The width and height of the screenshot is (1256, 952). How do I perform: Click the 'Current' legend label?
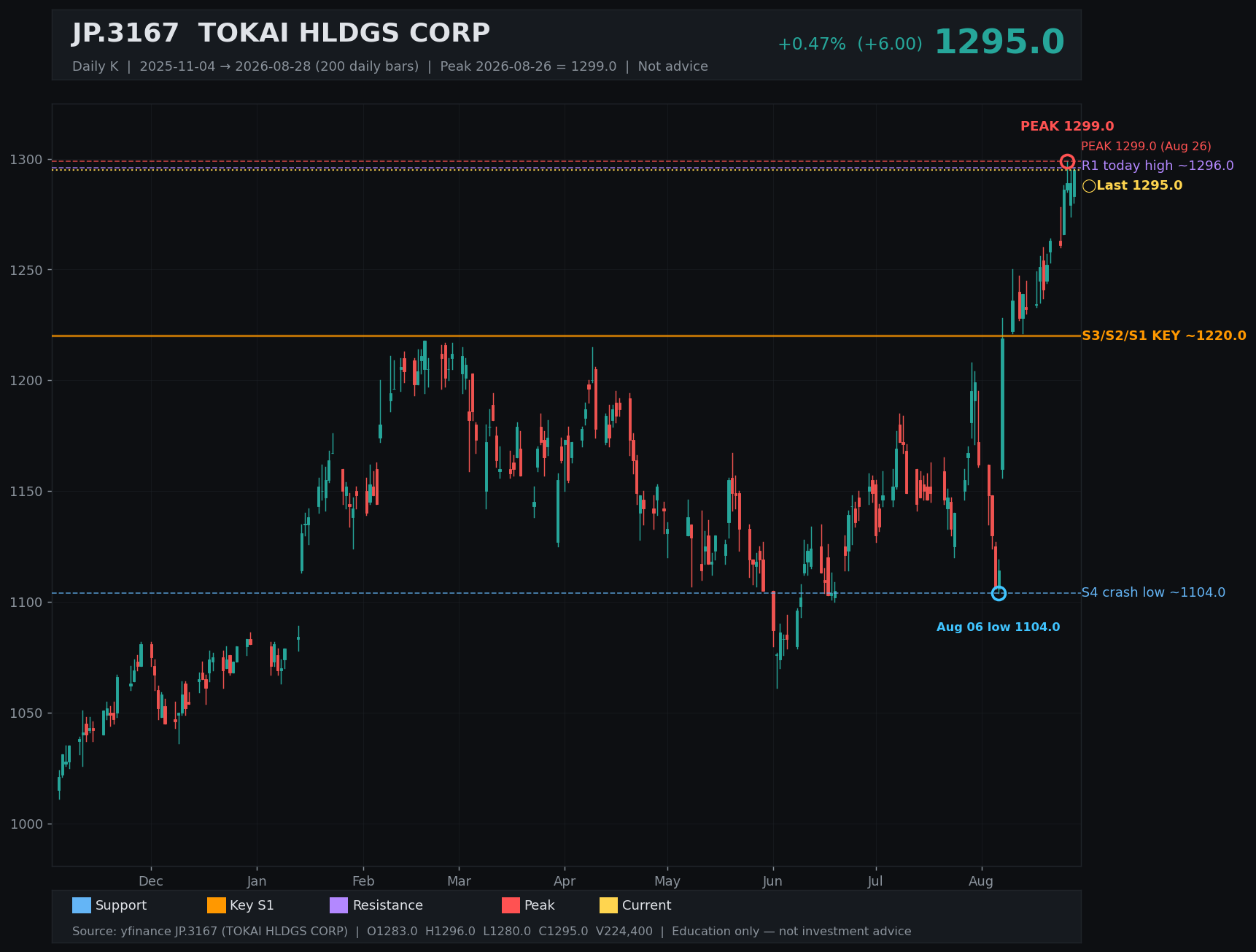coord(647,905)
